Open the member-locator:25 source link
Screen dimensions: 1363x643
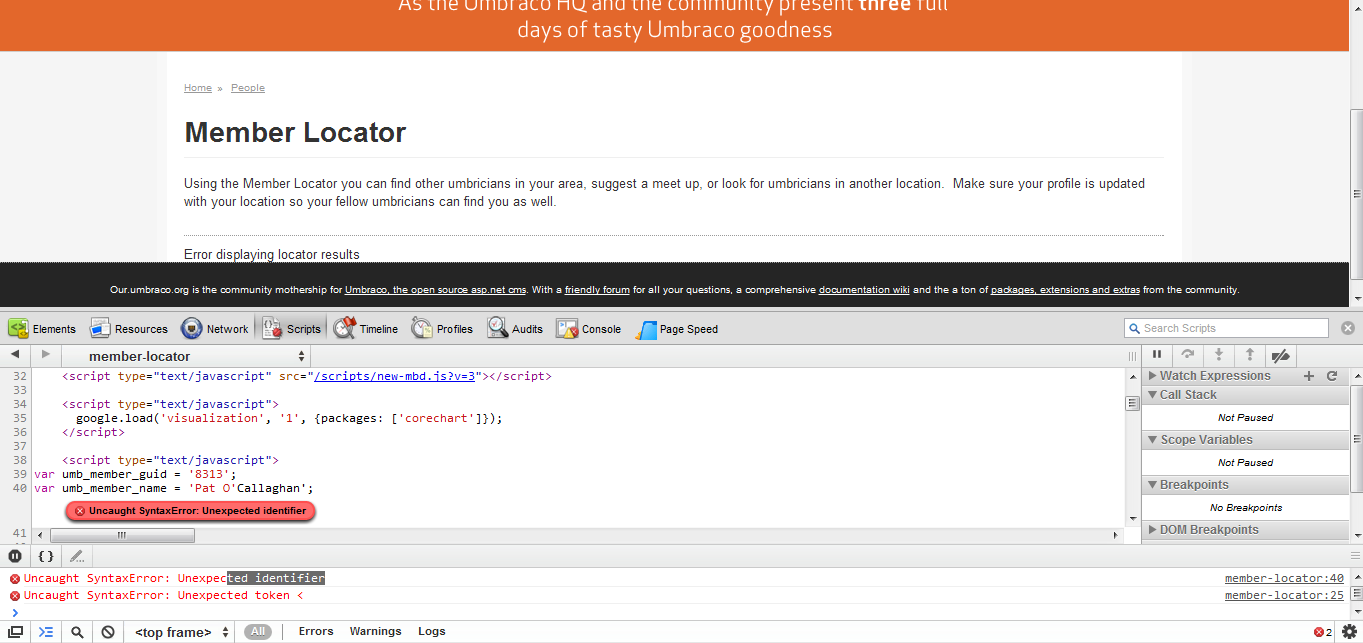(x=1284, y=595)
